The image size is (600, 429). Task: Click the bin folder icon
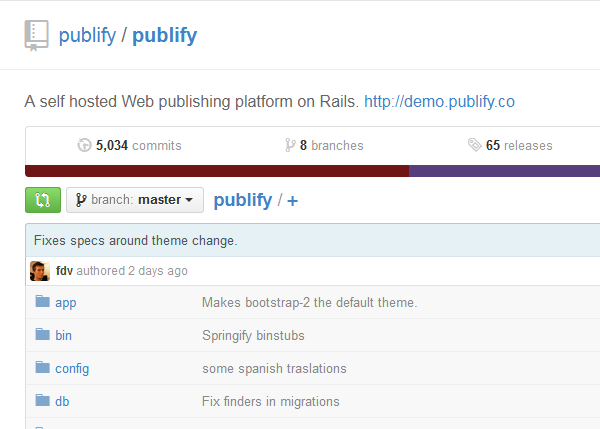[x=42, y=335]
